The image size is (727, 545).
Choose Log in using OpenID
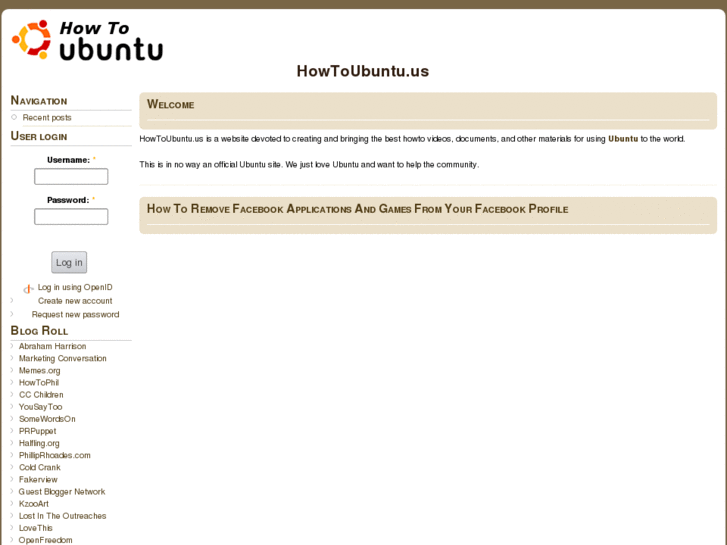[75, 287]
